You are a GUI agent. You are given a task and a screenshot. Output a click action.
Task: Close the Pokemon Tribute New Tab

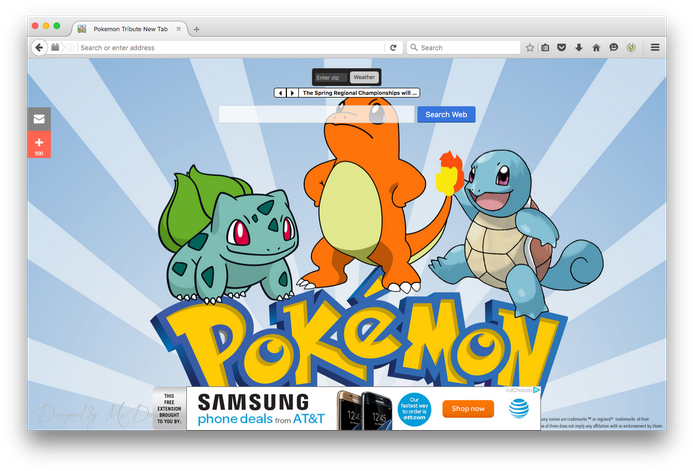pos(179,29)
